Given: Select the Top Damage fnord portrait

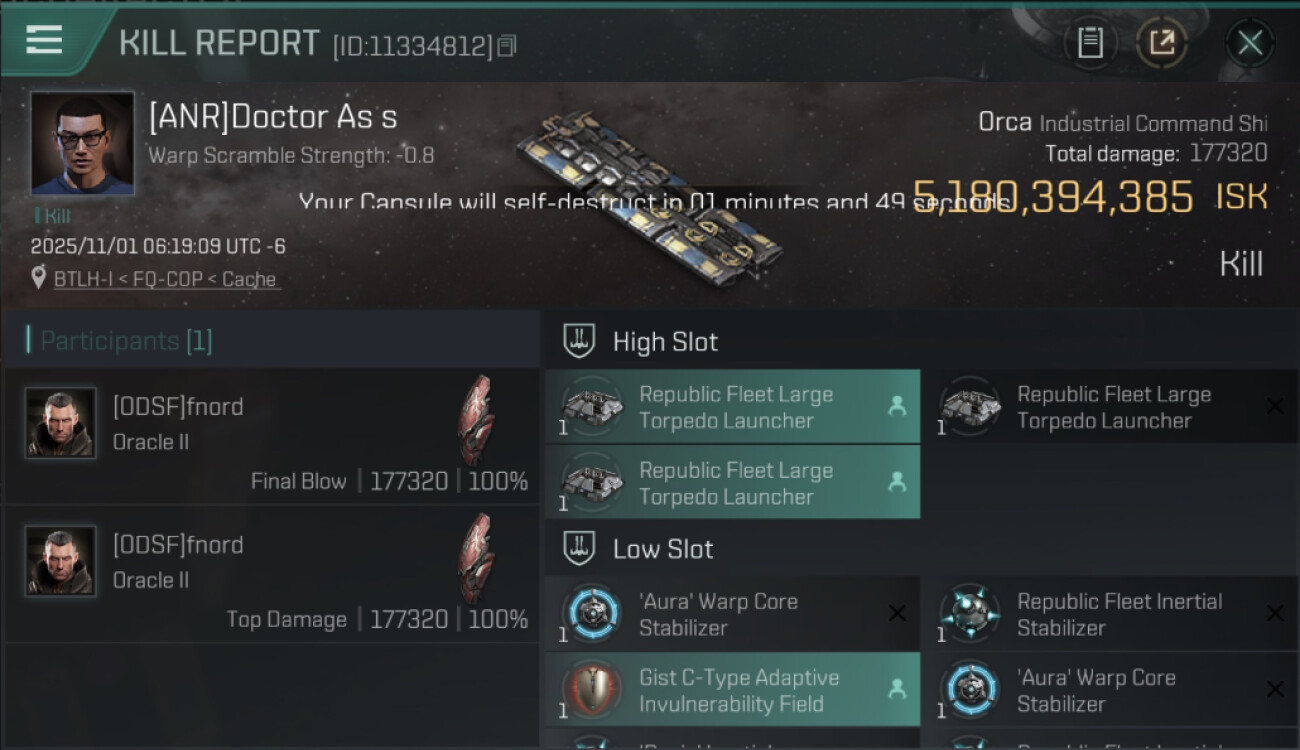Looking at the screenshot, I should (x=60, y=561).
